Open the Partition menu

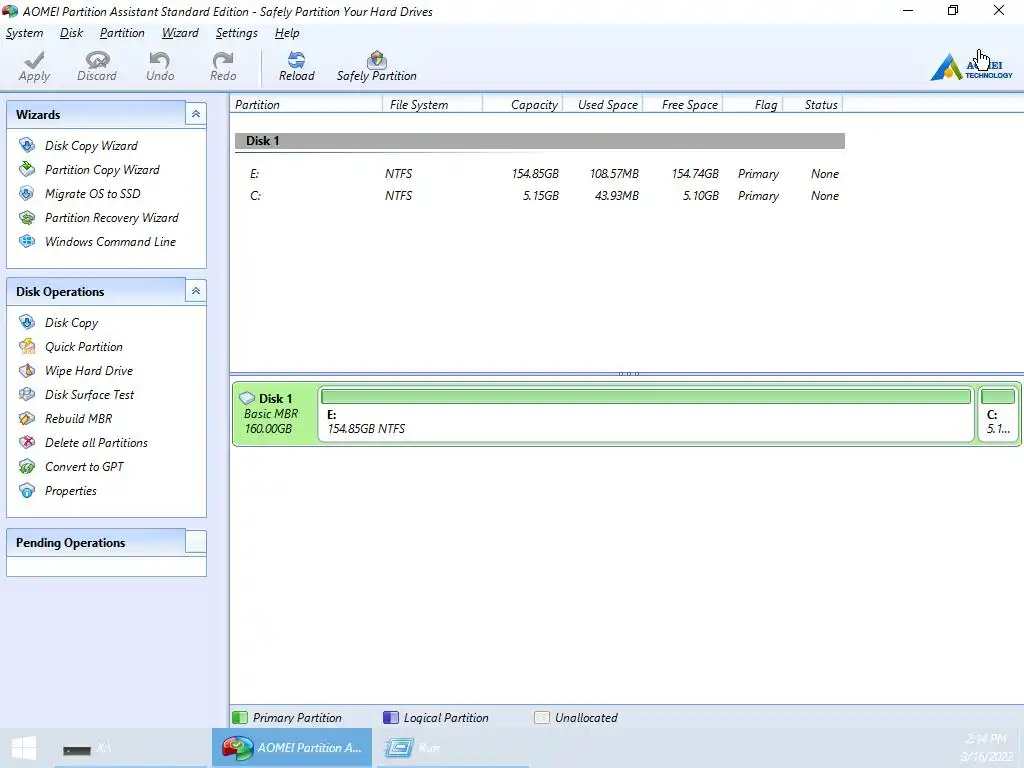[122, 33]
